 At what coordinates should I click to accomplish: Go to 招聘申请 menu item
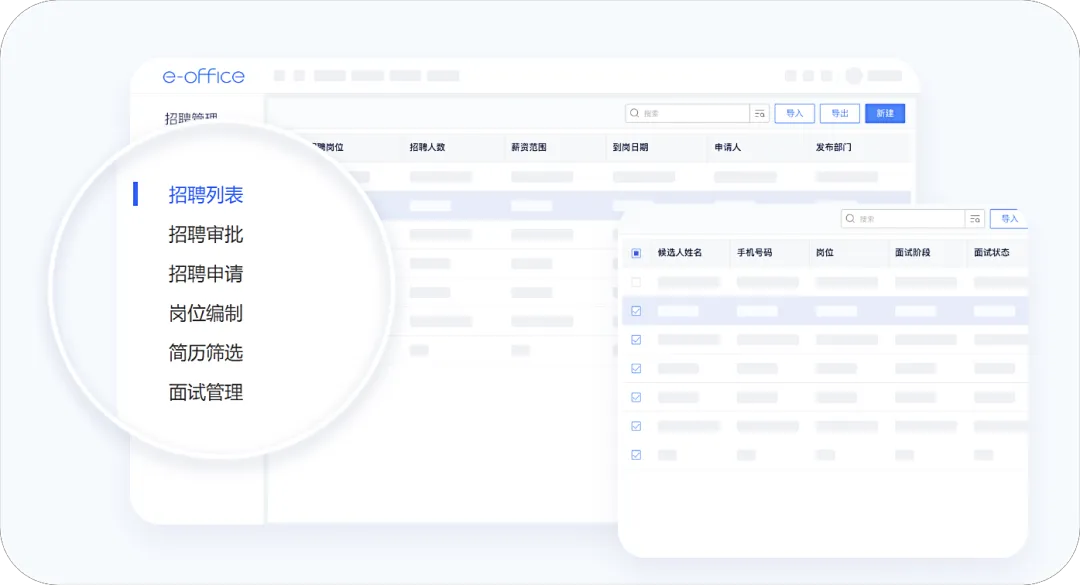click(x=206, y=274)
